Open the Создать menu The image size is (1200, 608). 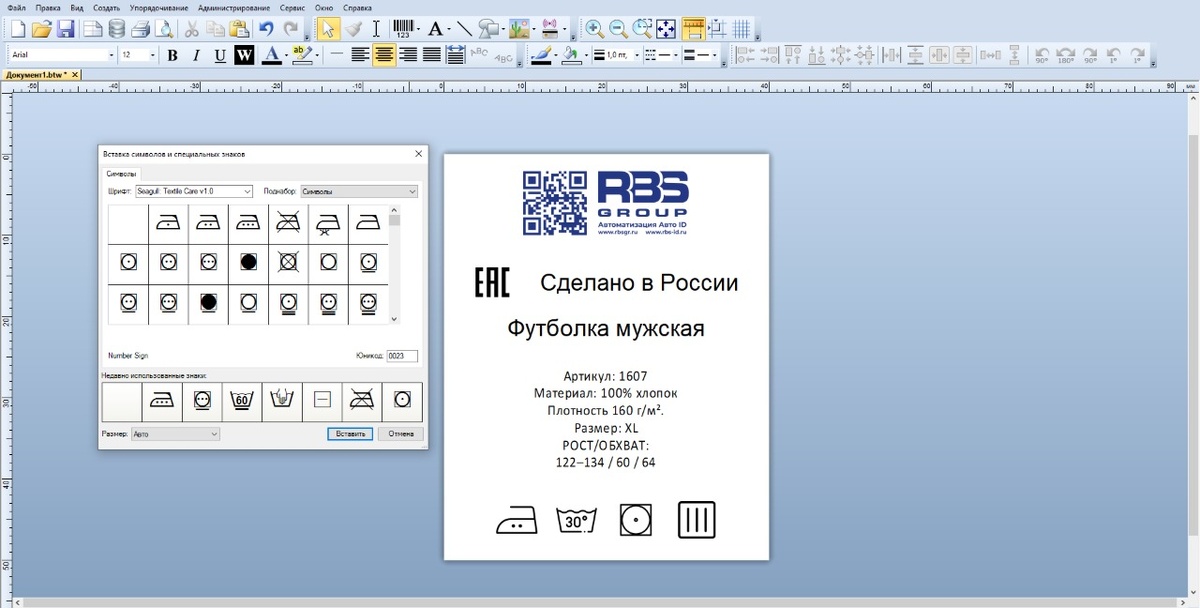[x=107, y=7]
